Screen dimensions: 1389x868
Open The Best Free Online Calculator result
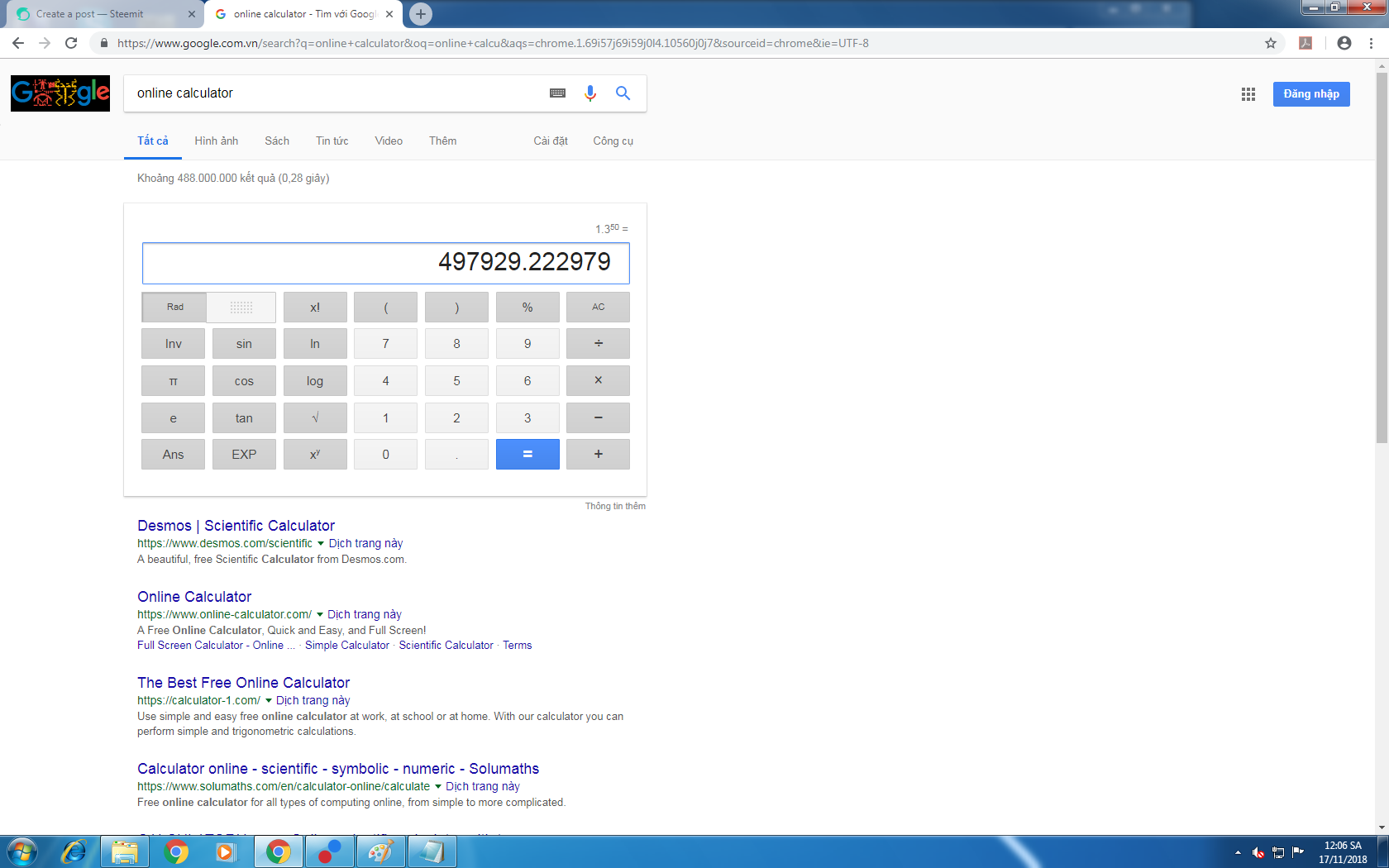[244, 683]
